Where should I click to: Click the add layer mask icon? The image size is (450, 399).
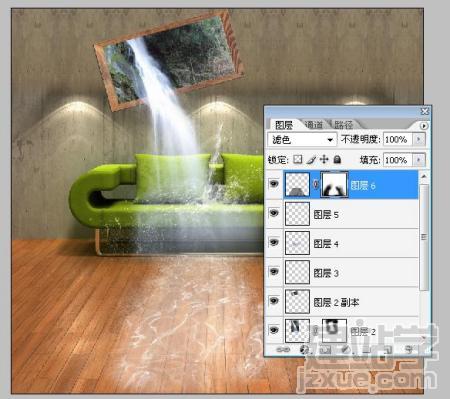point(325,350)
